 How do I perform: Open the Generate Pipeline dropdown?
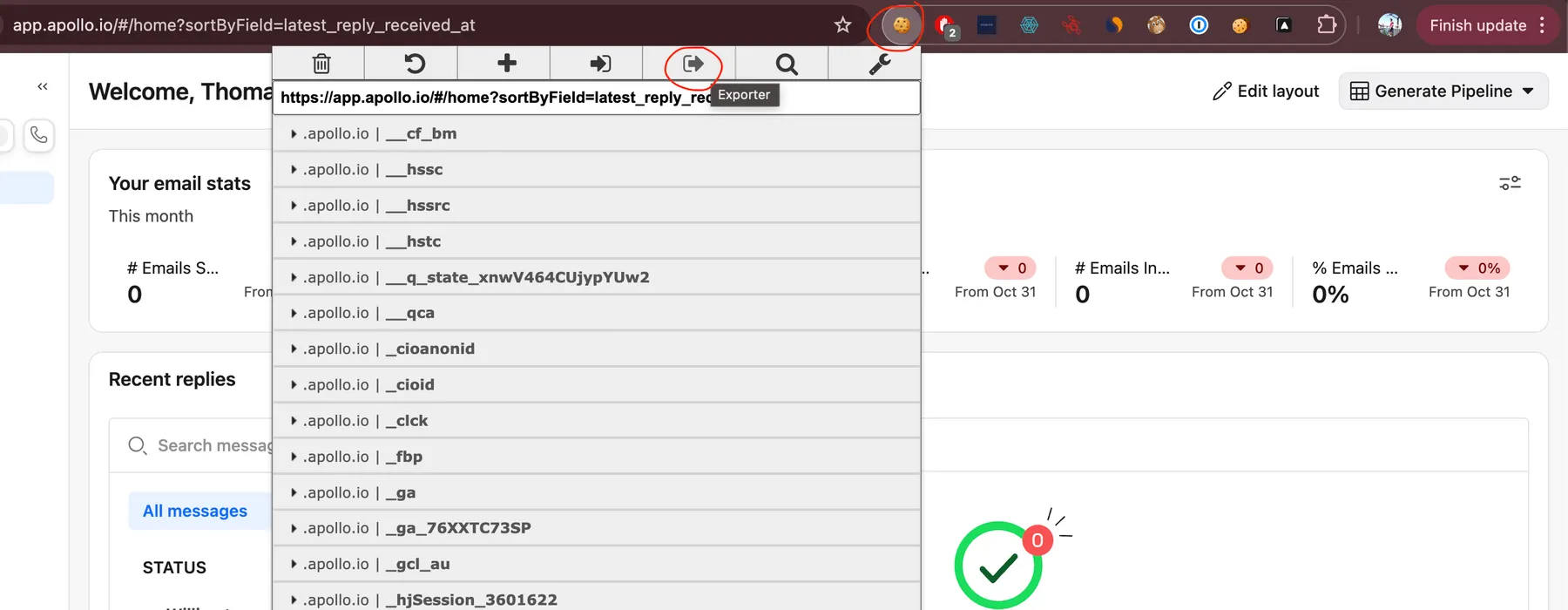coord(1443,91)
